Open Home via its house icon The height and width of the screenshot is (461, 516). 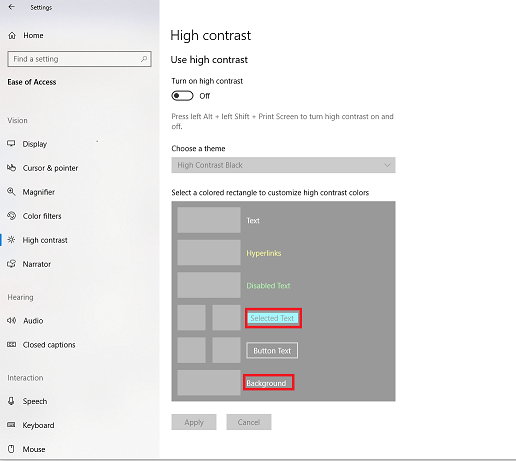(12, 35)
